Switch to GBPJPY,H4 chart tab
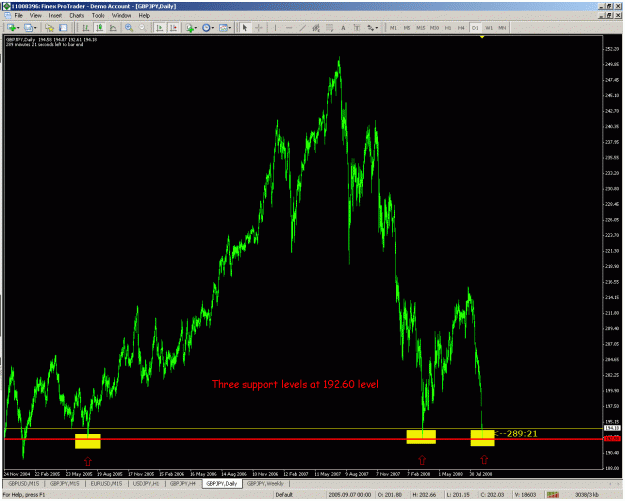Image resolution: width=625 pixels, height=501 pixels. [183, 483]
